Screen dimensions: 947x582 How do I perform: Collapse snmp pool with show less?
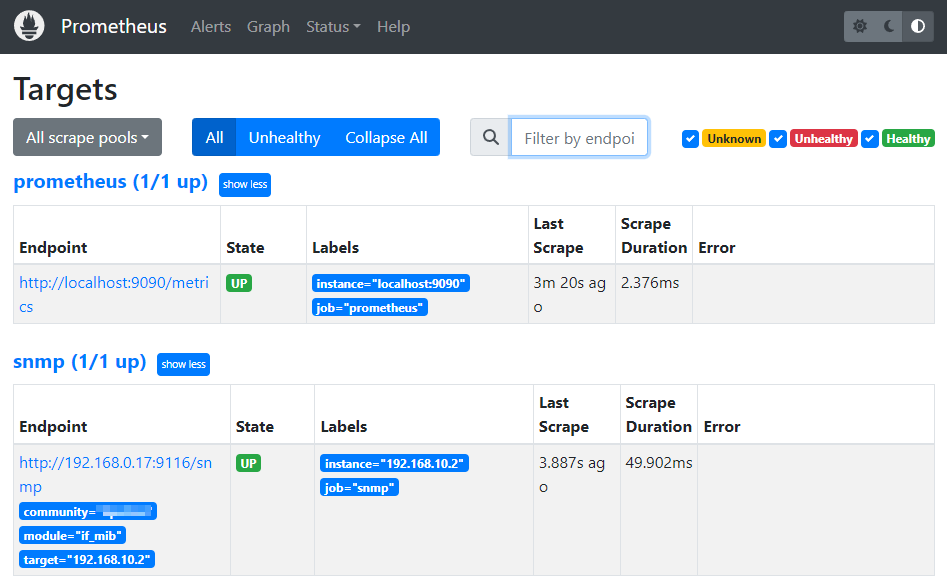[183, 364]
